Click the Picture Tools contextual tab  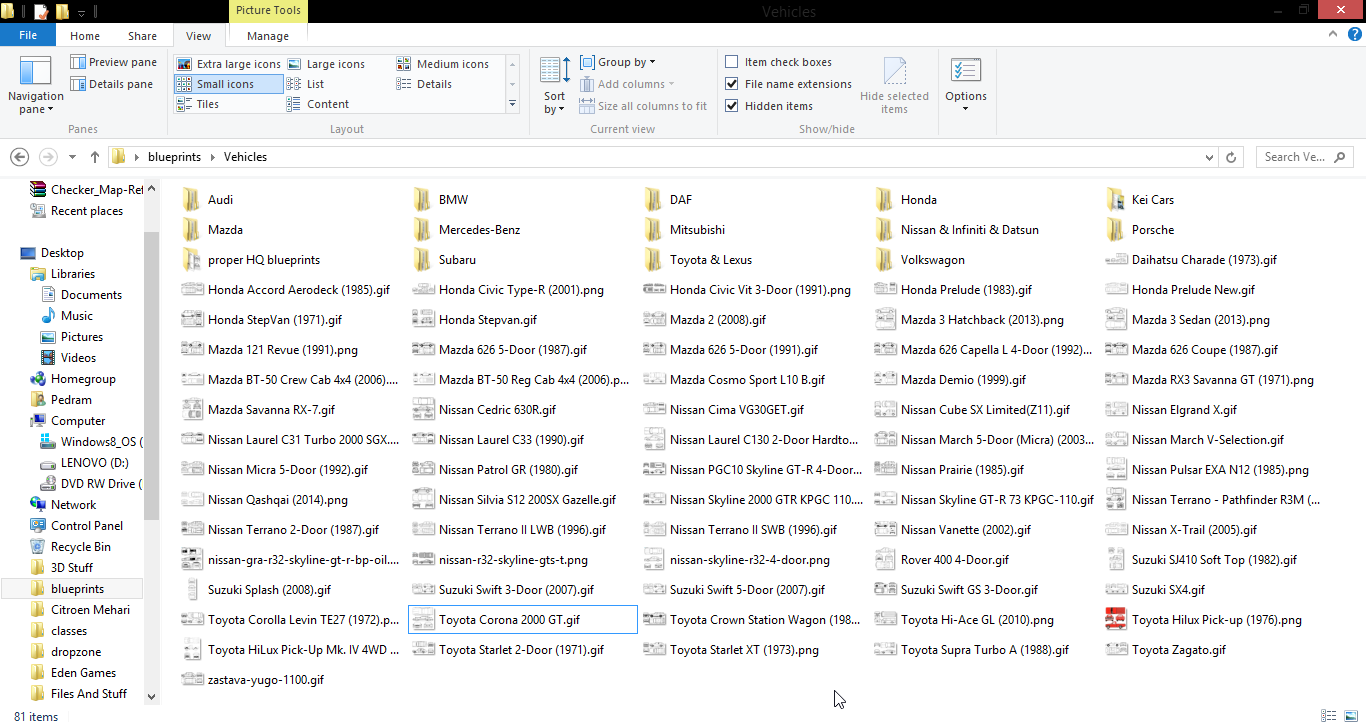[x=268, y=11]
